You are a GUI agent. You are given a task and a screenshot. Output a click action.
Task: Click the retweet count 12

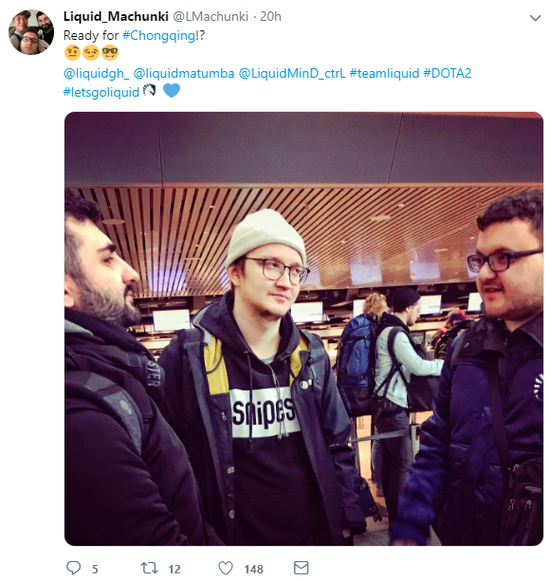click(x=175, y=569)
